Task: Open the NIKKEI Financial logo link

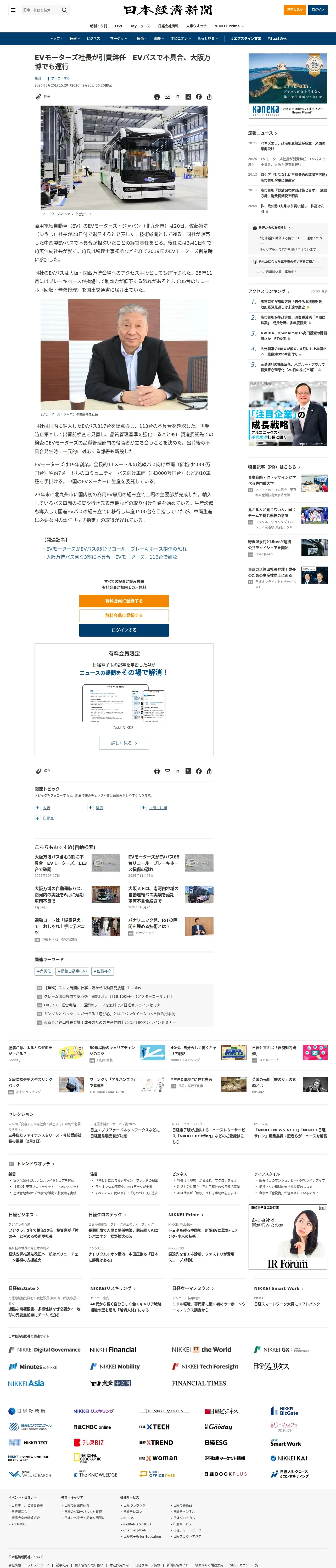Action: [113, 1350]
